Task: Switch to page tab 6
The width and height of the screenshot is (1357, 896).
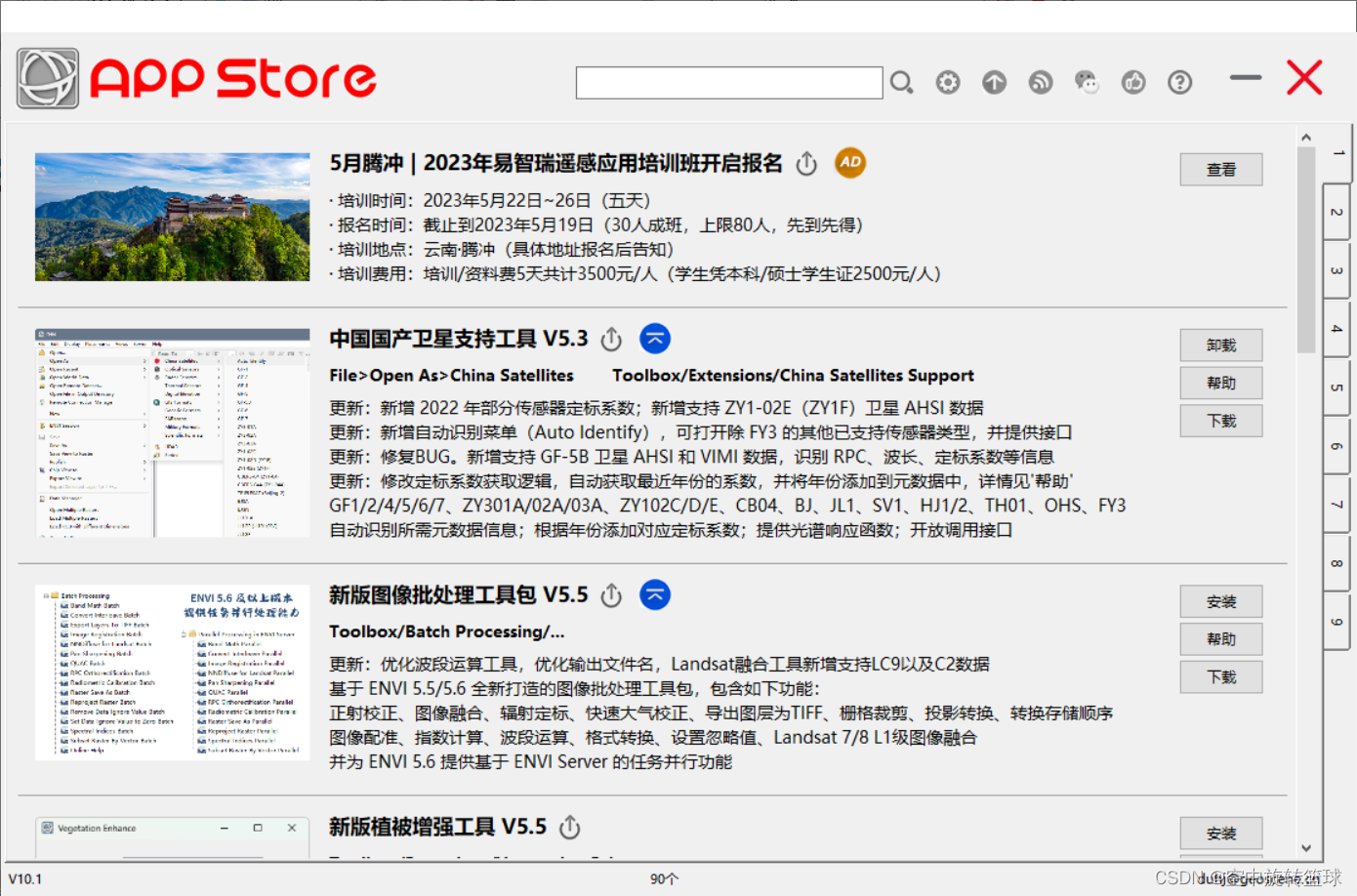Action: tap(1336, 446)
